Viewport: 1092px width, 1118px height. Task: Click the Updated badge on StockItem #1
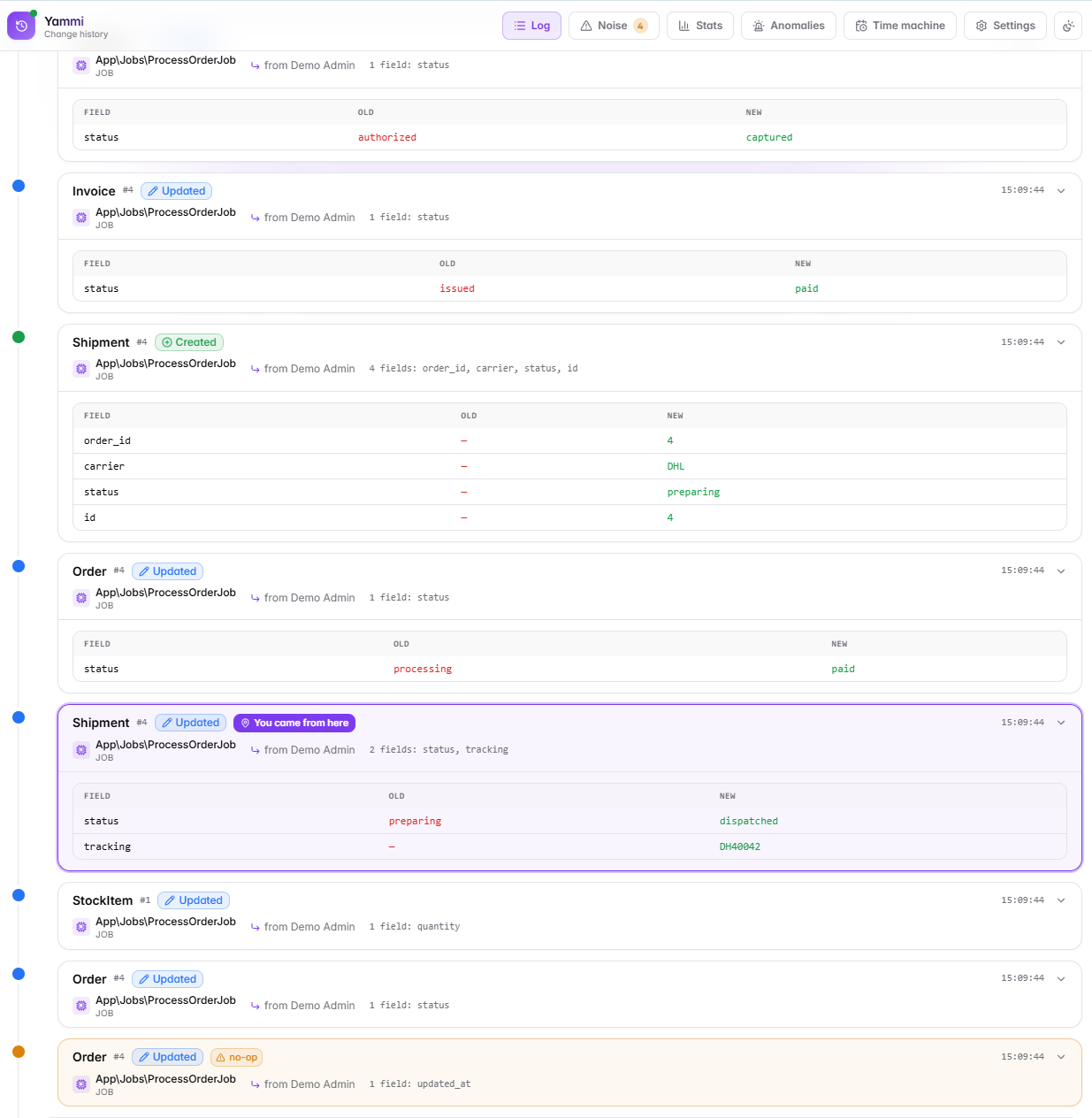[194, 900]
